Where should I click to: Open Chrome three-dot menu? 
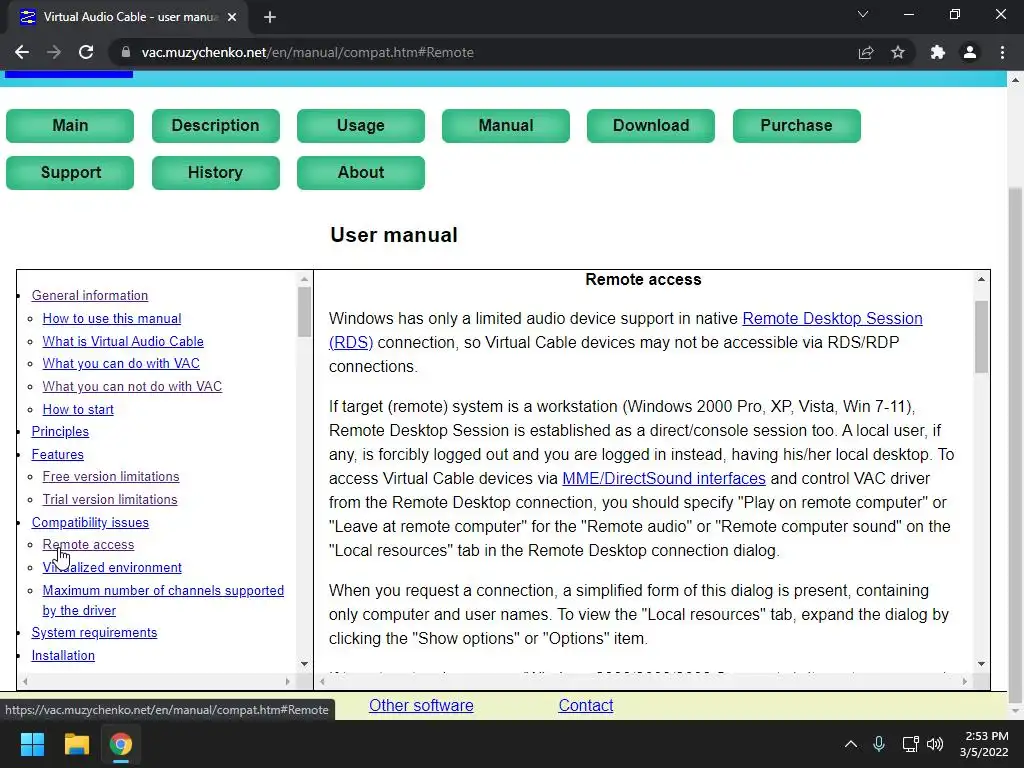(1002, 52)
